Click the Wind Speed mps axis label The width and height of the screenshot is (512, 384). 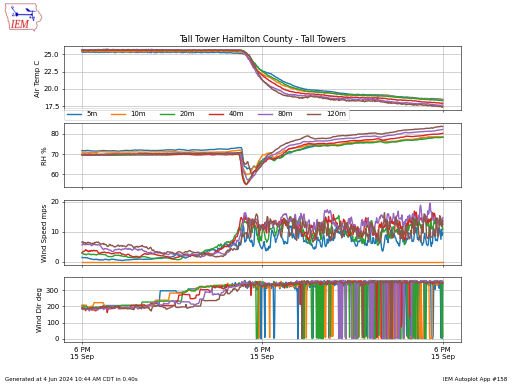pos(44,234)
